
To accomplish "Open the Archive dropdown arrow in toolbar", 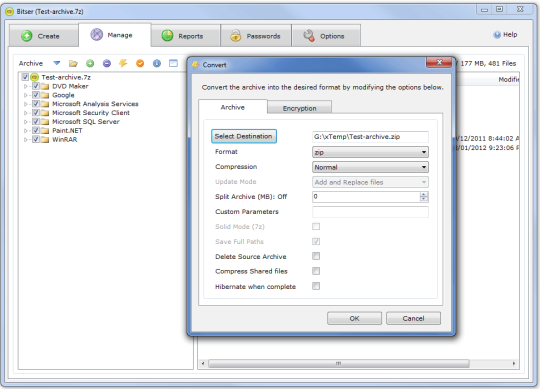I will (57, 63).
